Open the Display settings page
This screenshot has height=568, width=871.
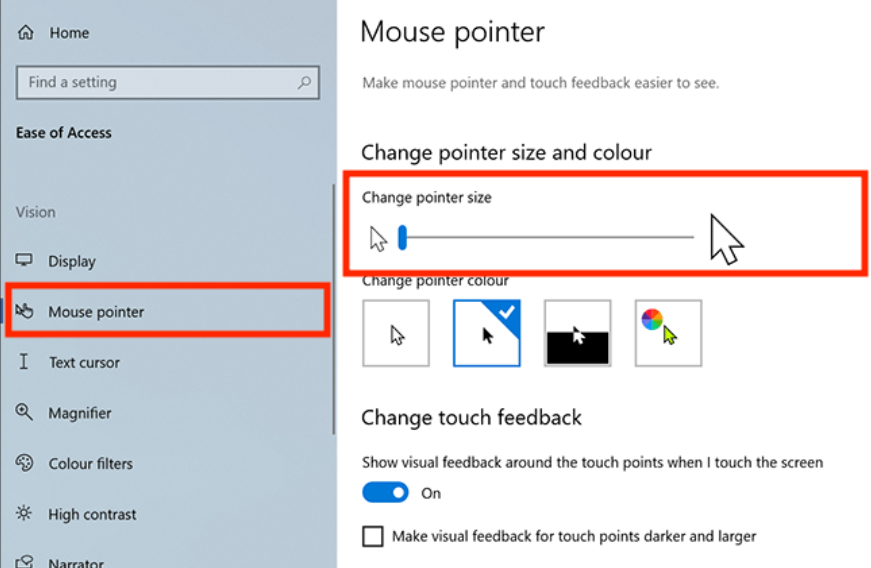tap(72, 261)
